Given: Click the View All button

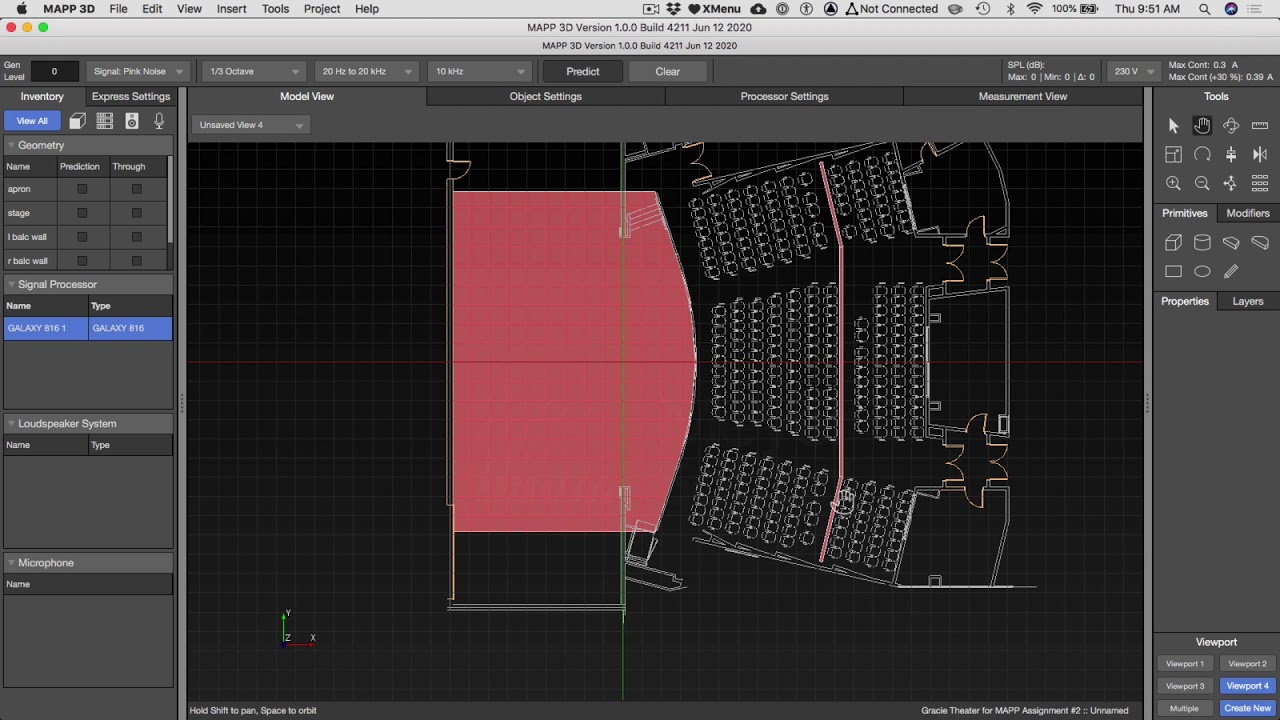Looking at the screenshot, I should click(x=32, y=121).
